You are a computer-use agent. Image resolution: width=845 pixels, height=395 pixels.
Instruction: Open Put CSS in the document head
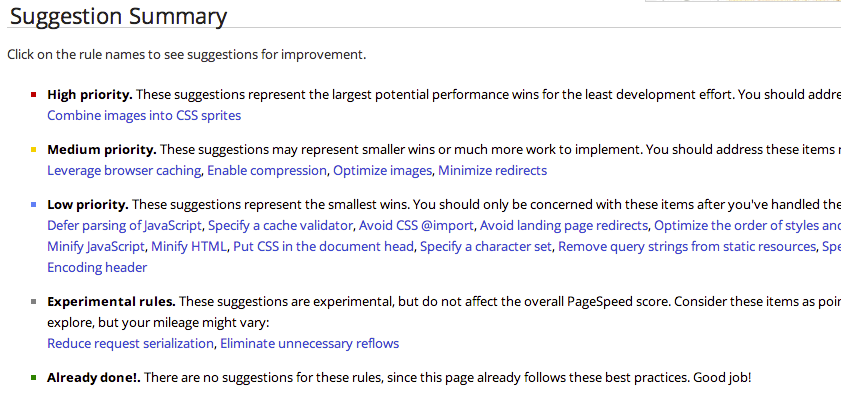pyautogui.click(x=323, y=247)
